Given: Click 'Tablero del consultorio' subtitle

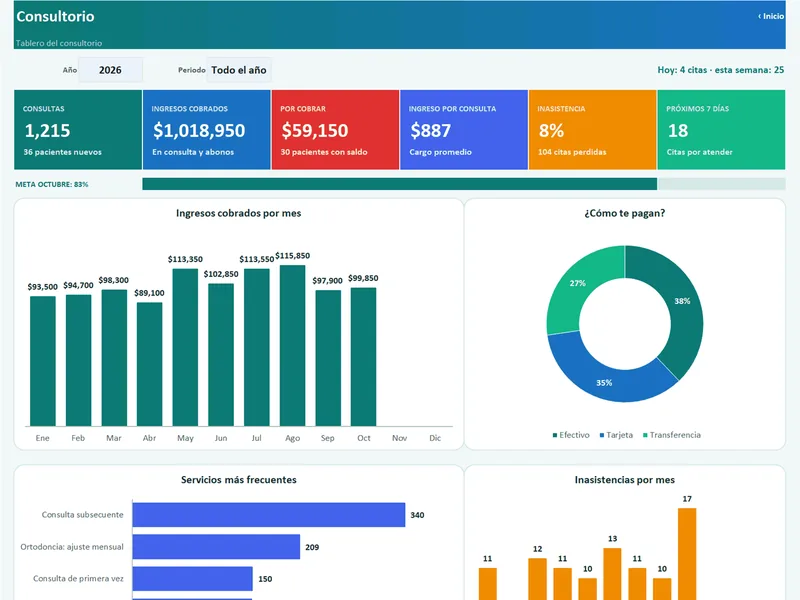Looking at the screenshot, I should pos(59,43).
